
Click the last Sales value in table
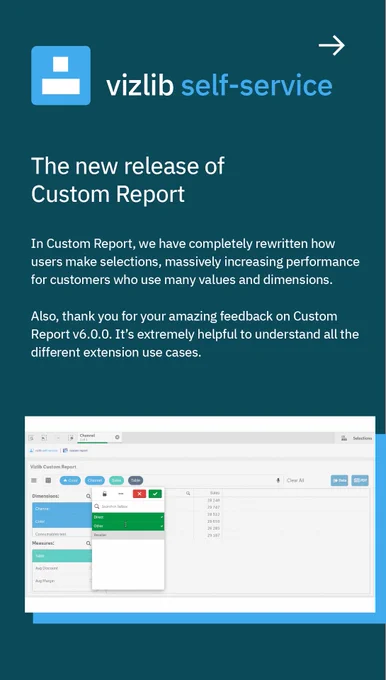click(213, 536)
